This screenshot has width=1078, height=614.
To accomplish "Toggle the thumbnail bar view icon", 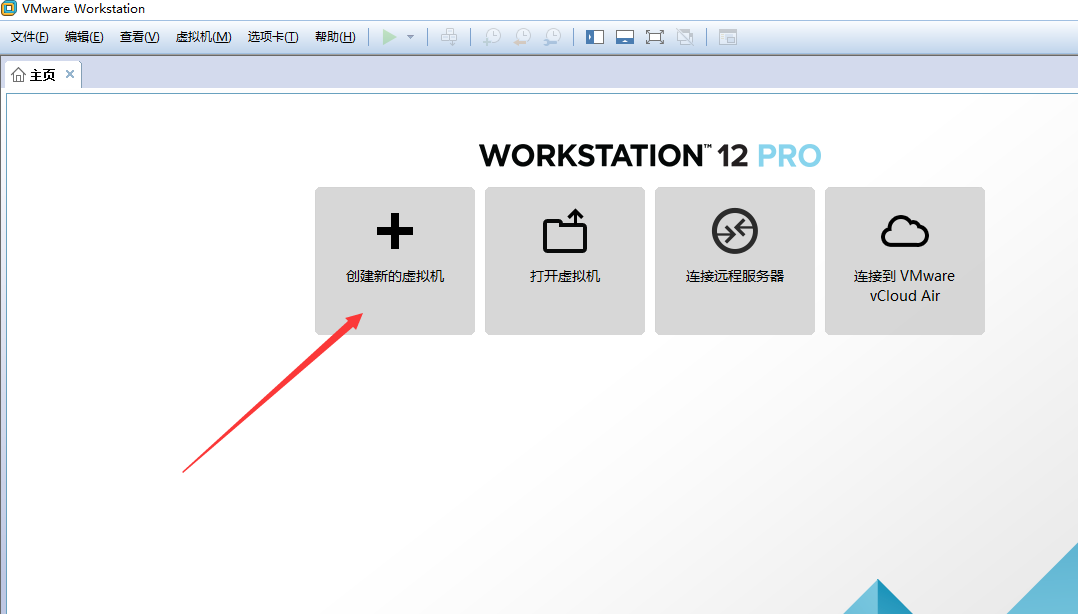I will click(x=625, y=37).
